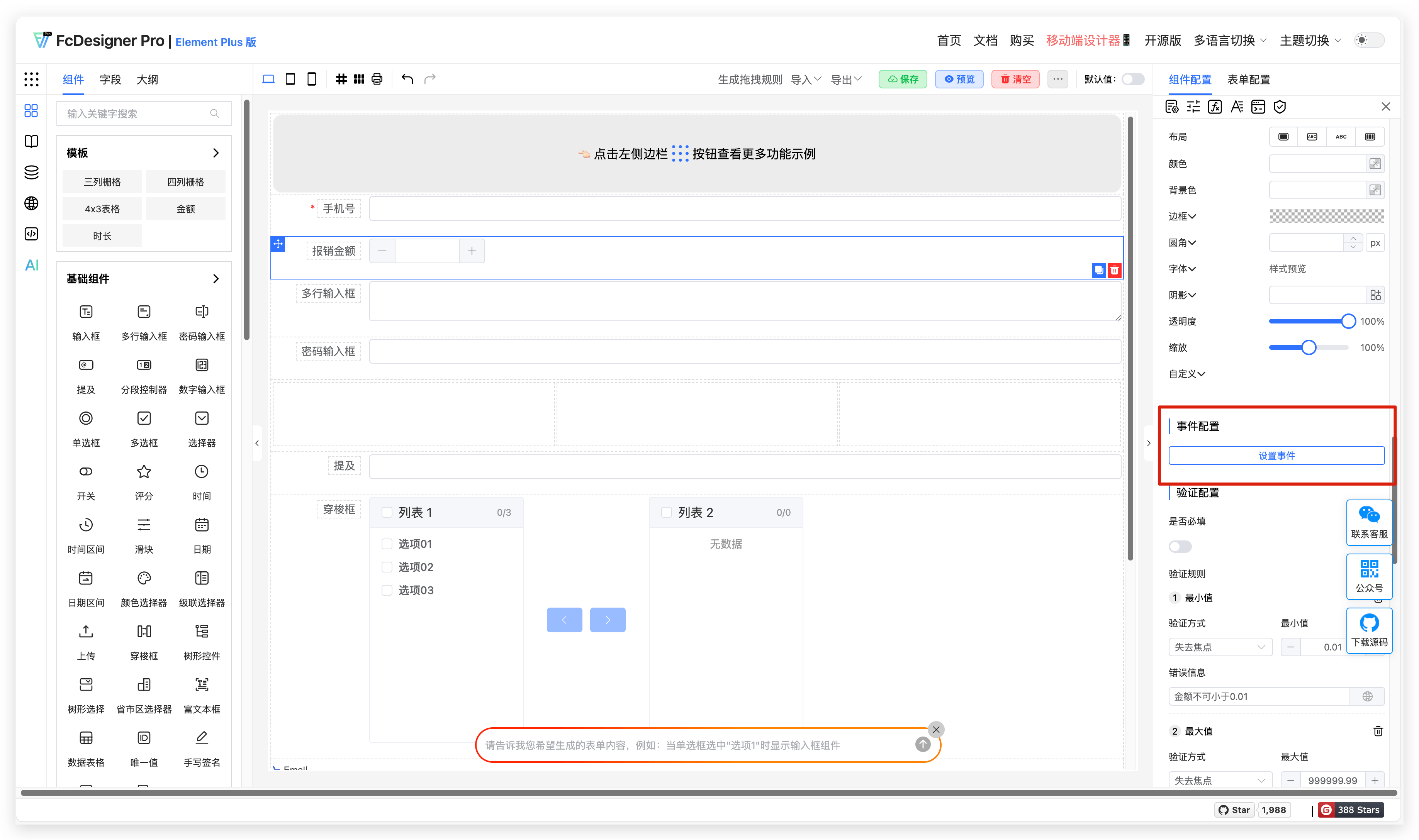Switch to mobile phone preview mode
The image size is (1419, 840).
(311, 79)
